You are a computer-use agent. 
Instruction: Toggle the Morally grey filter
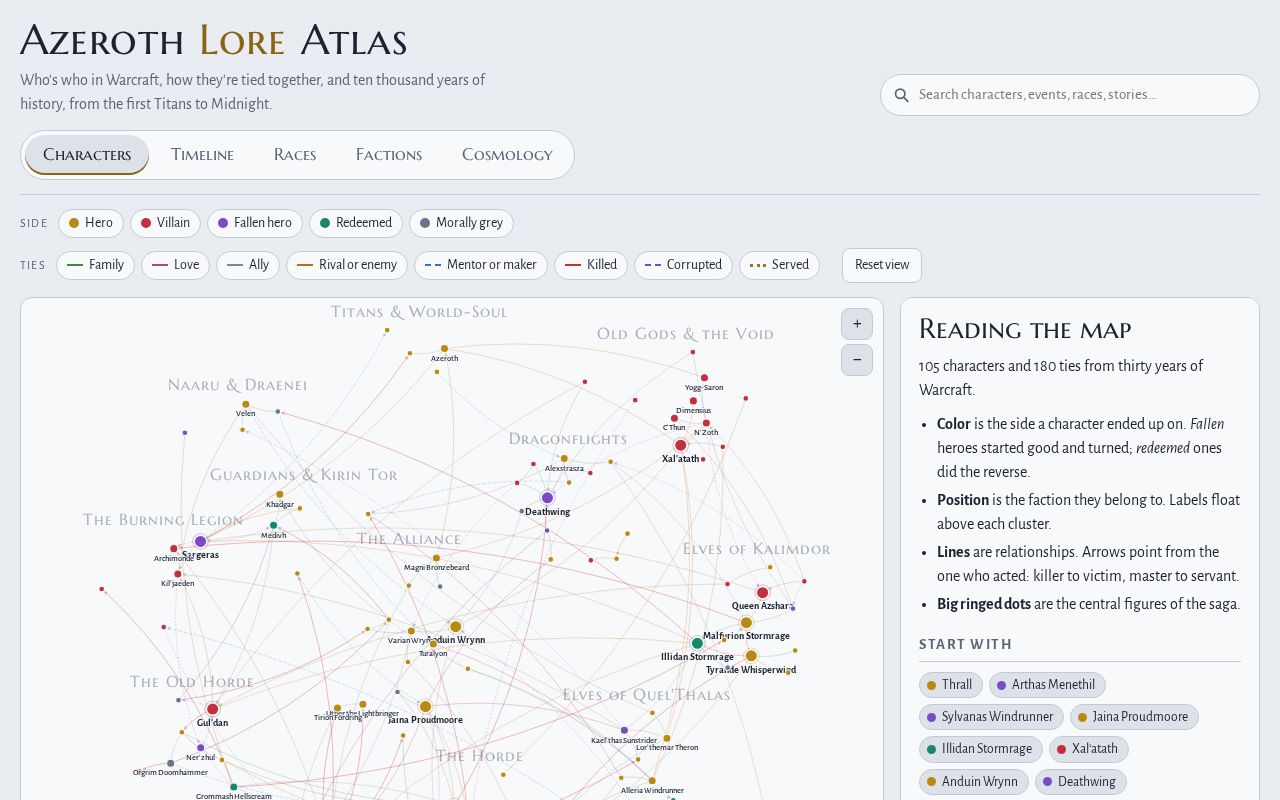coord(461,223)
